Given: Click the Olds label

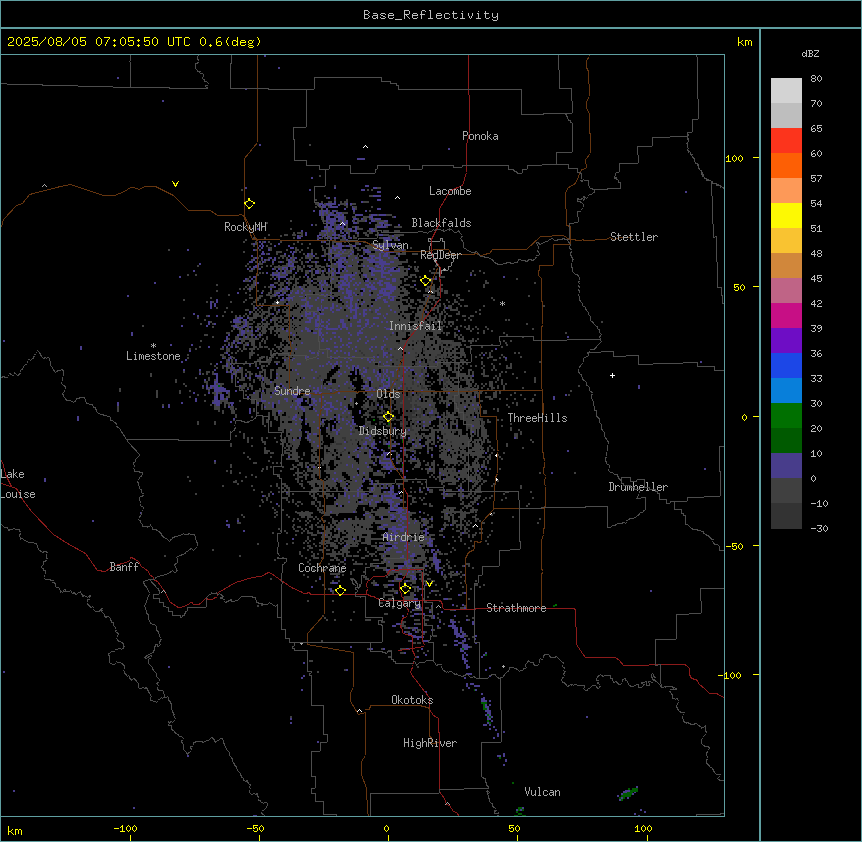Looking at the screenshot, I should (388, 394).
